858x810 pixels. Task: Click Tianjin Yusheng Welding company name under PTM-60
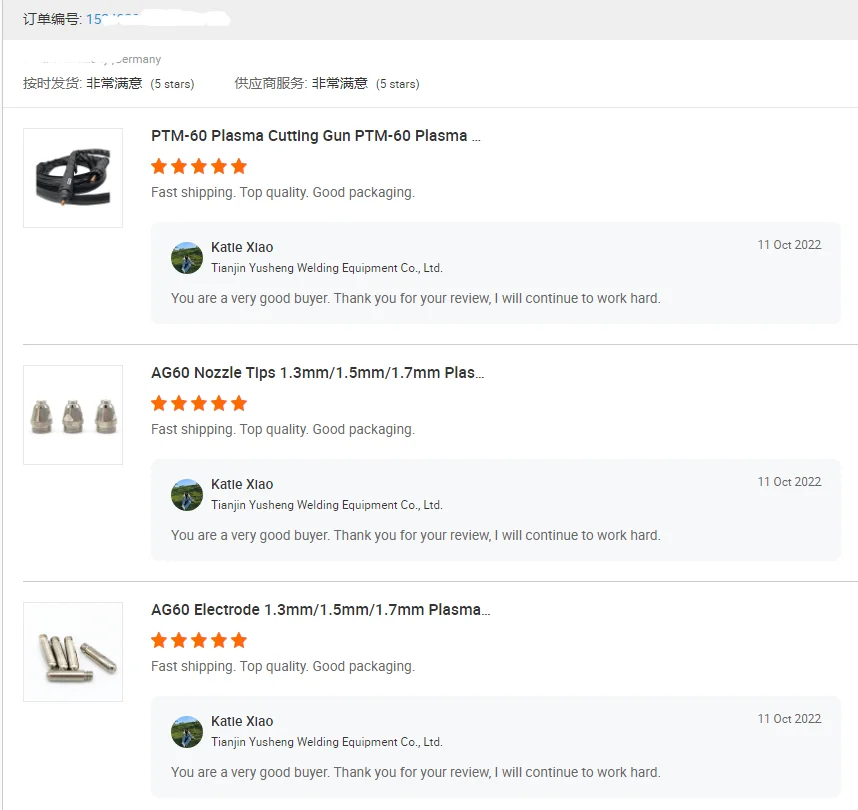click(327, 268)
